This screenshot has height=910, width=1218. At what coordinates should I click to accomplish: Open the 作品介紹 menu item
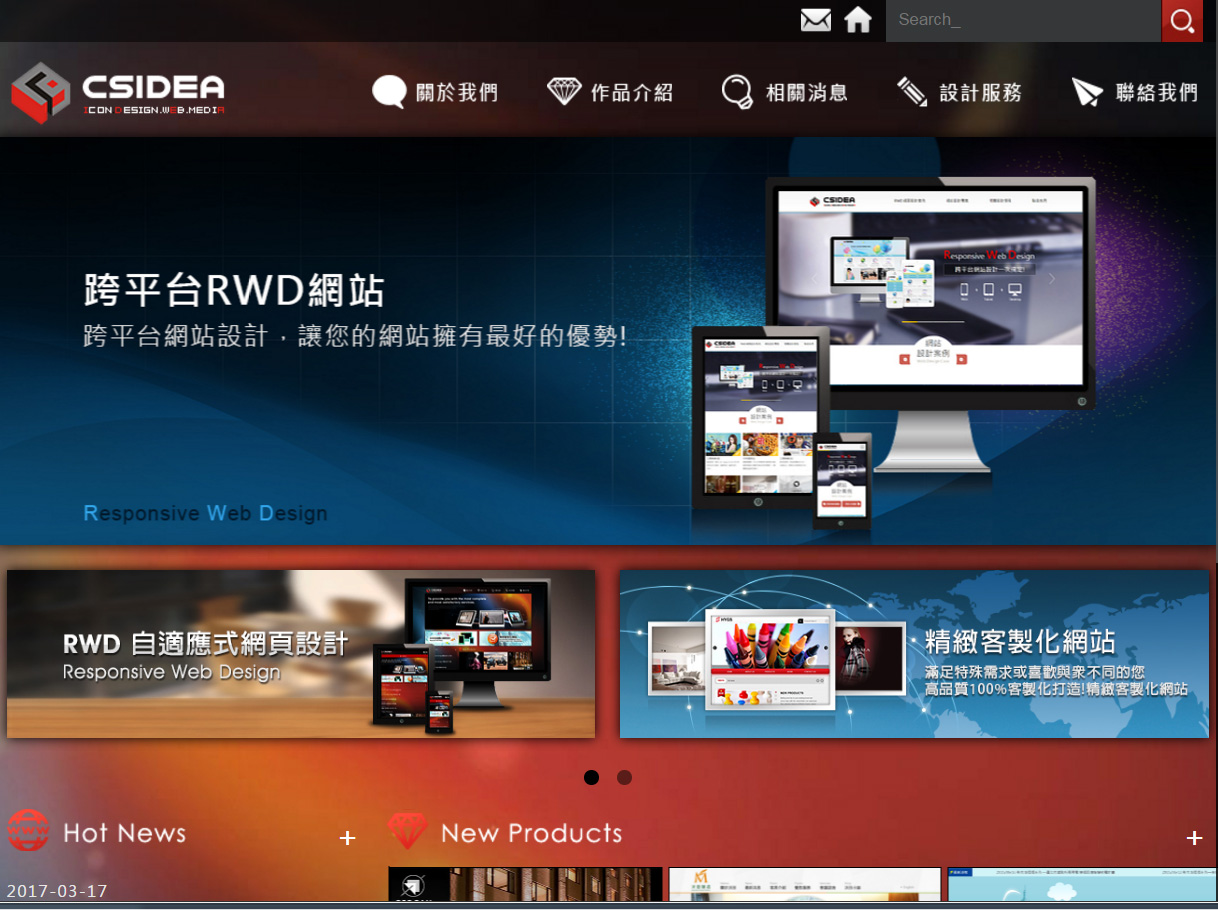point(631,93)
